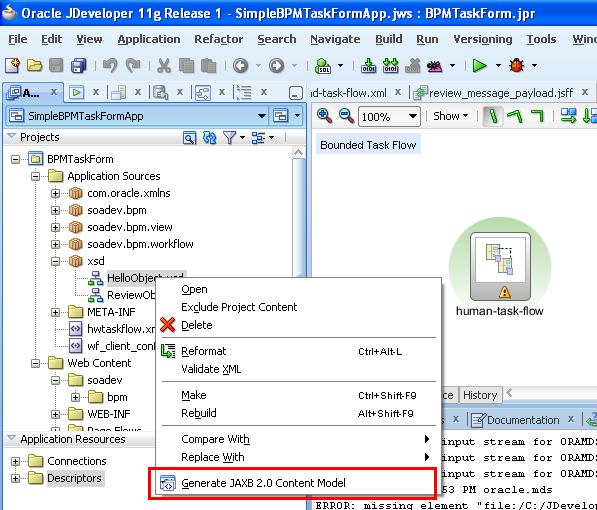Click the Zoom Out magnifier icon
The image size is (597, 510).
point(346,116)
